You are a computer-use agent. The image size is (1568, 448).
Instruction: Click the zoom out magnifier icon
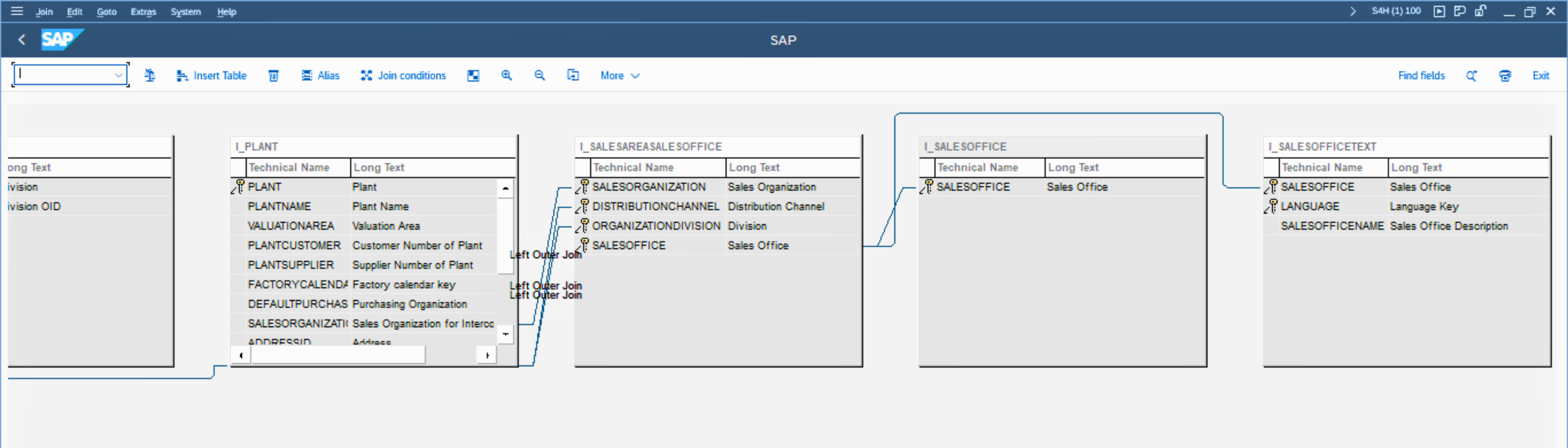tap(539, 75)
